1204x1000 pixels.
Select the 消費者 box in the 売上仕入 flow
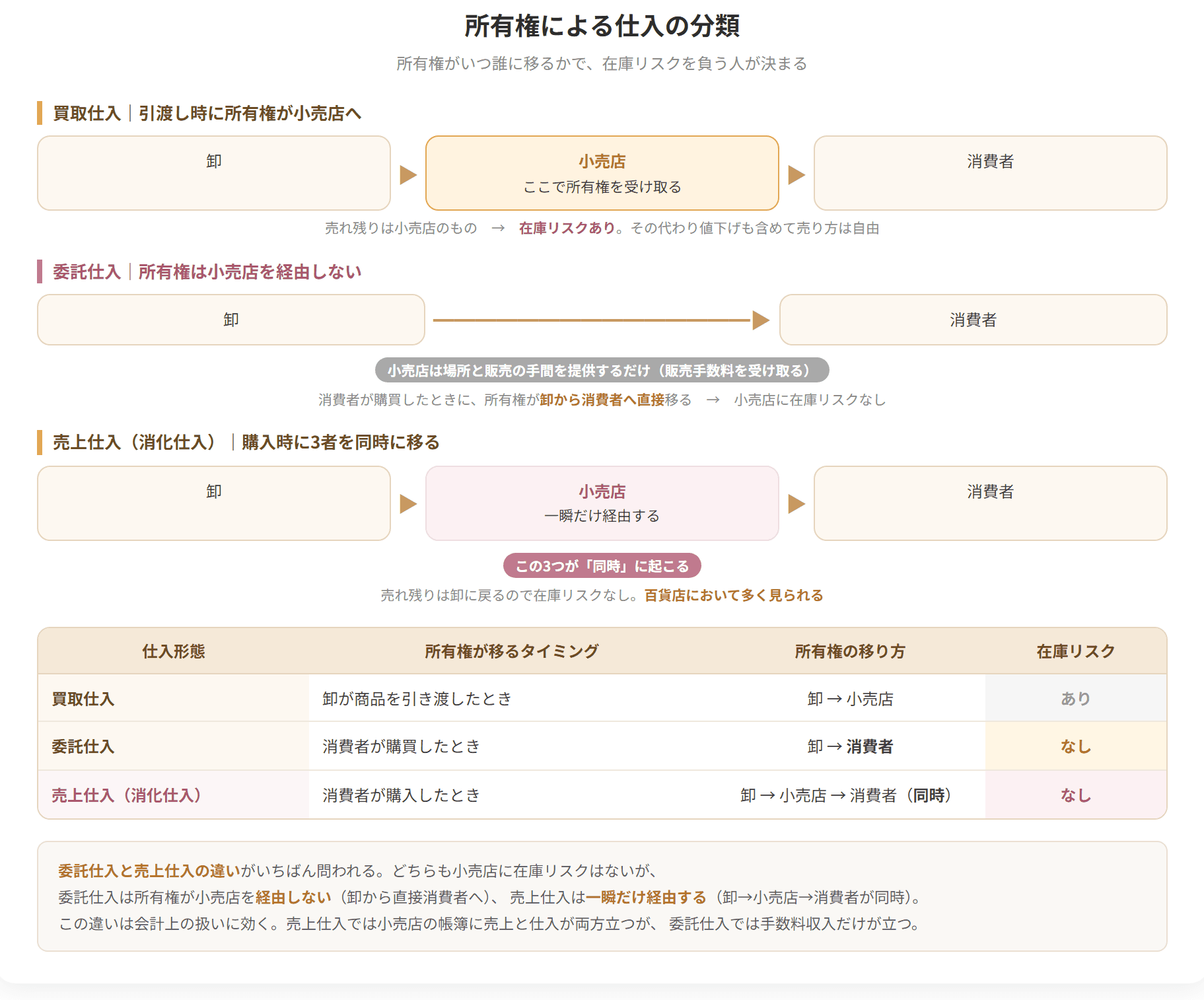tap(990, 503)
